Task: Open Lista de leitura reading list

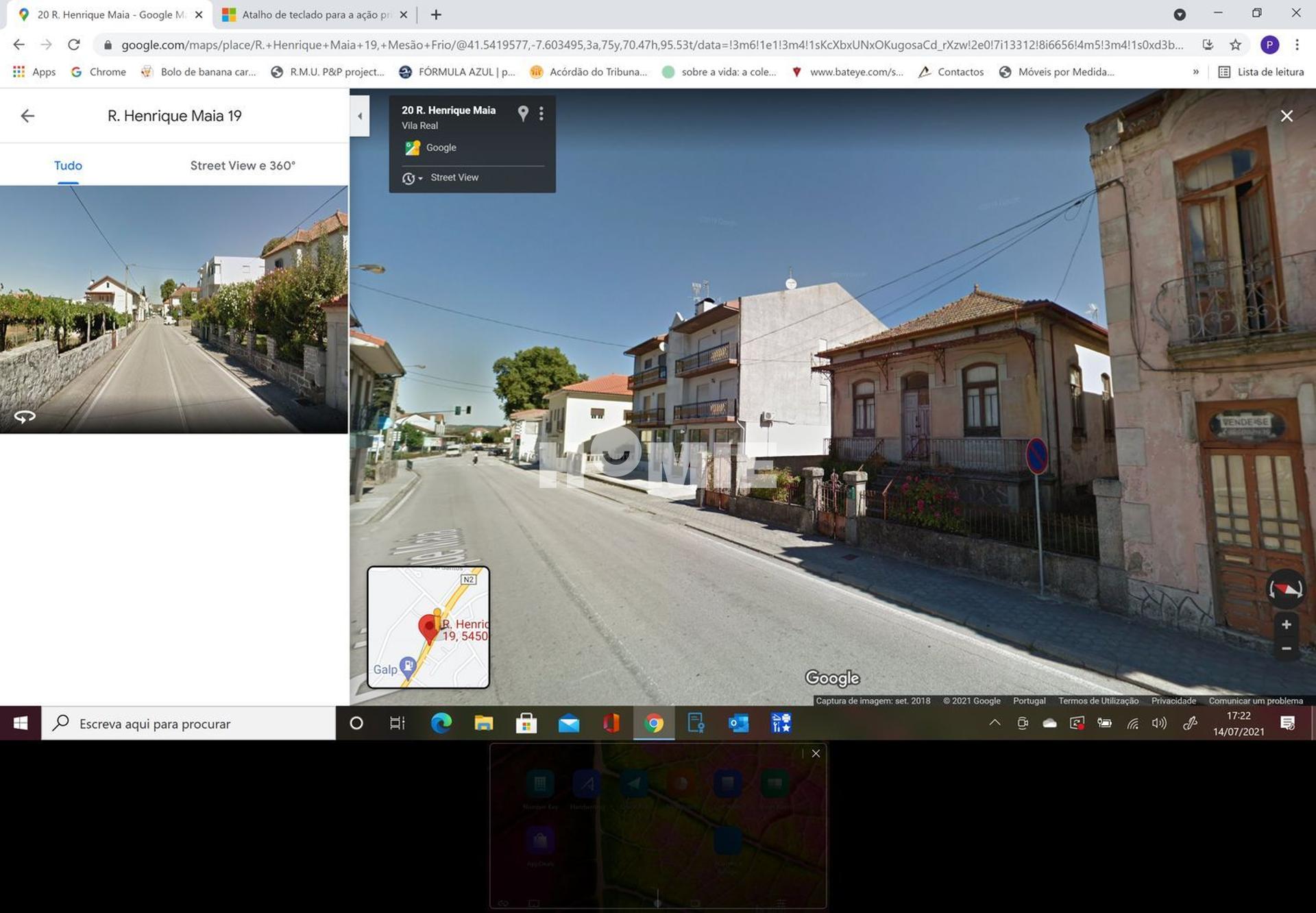Action: (x=1261, y=71)
